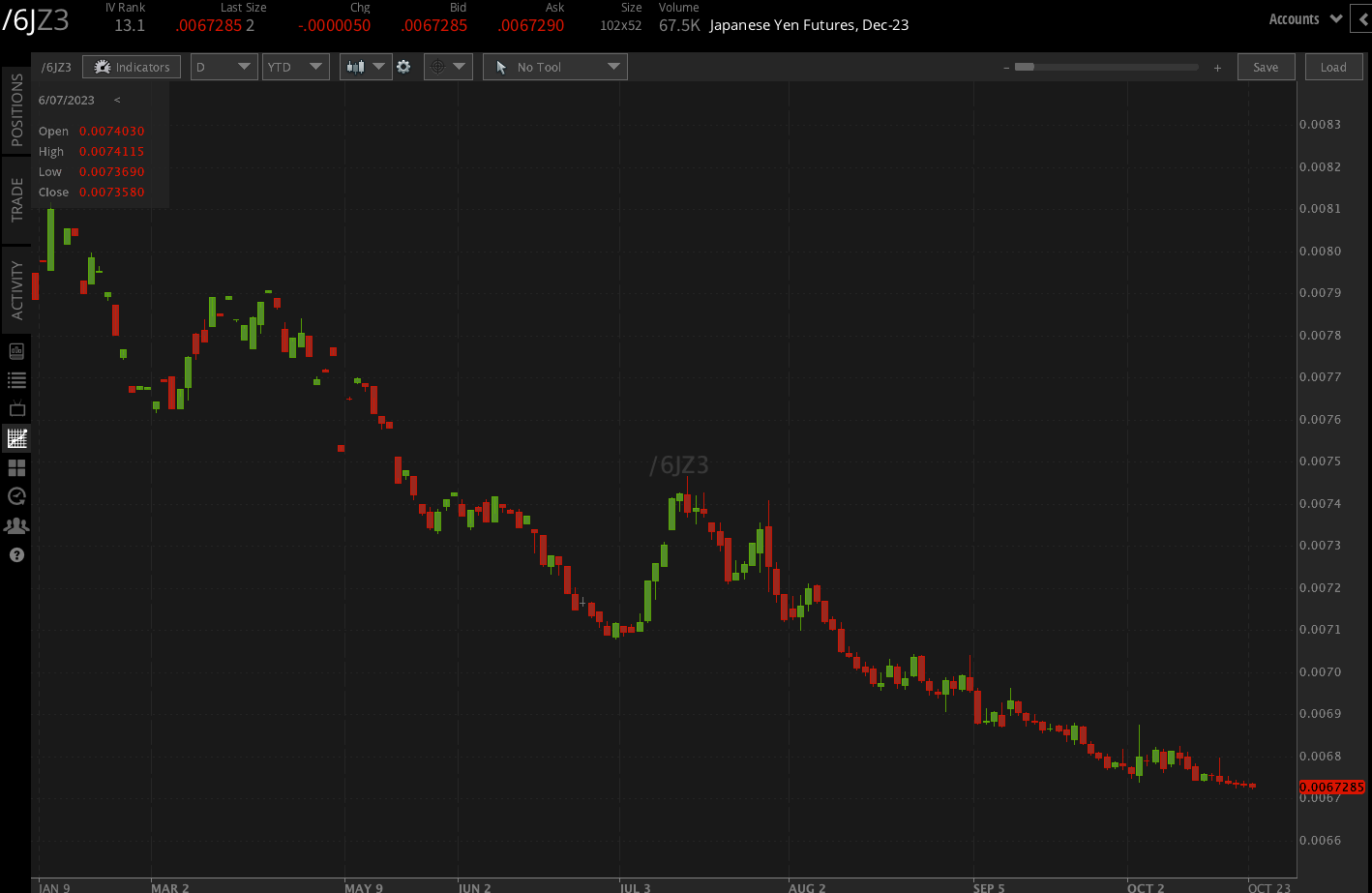Click the SEP 5 date axis label
The image size is (1372, 893).
click(x=989, y=888)
